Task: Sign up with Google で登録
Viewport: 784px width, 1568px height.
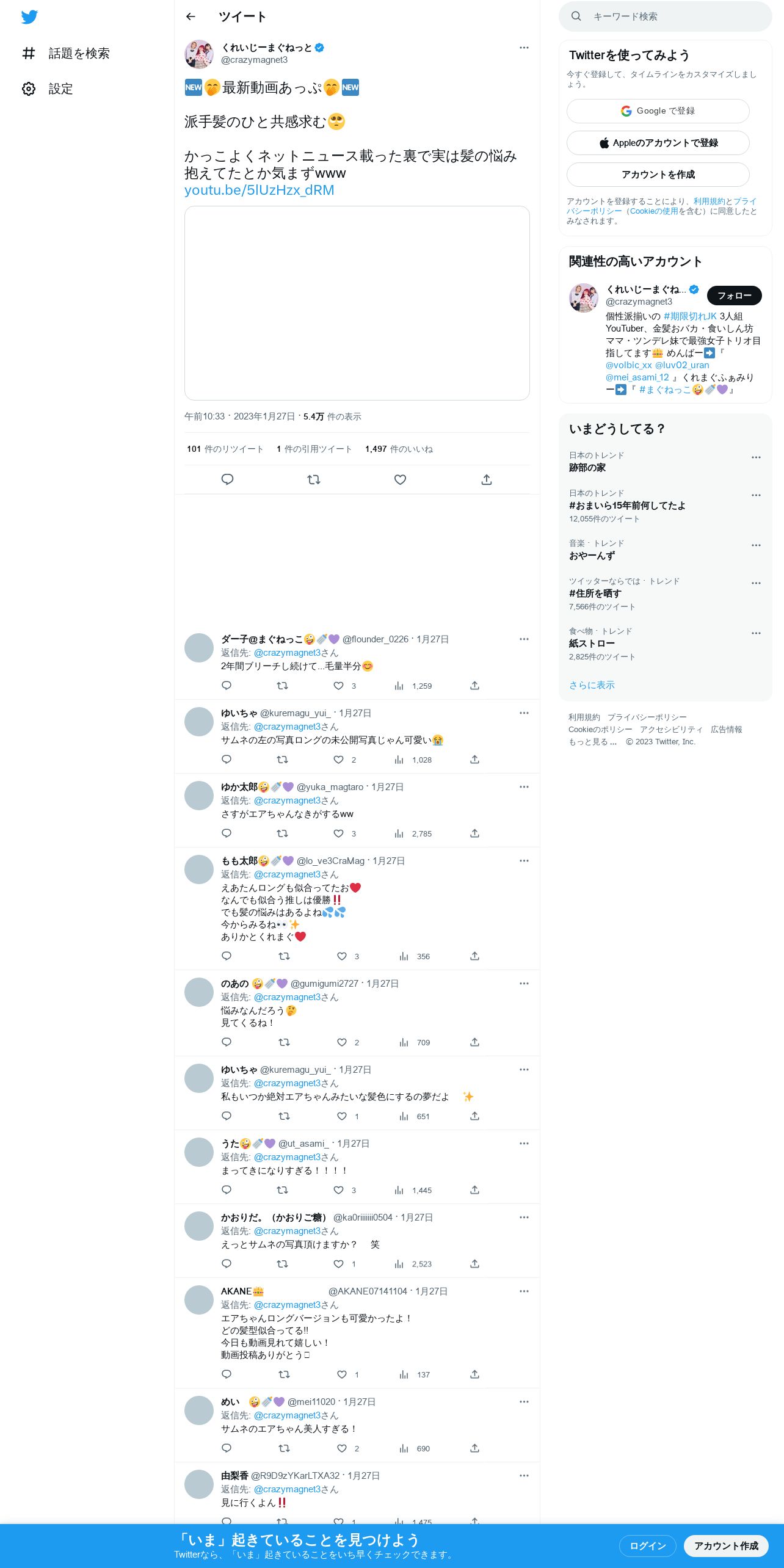Action: click(658, 111)
